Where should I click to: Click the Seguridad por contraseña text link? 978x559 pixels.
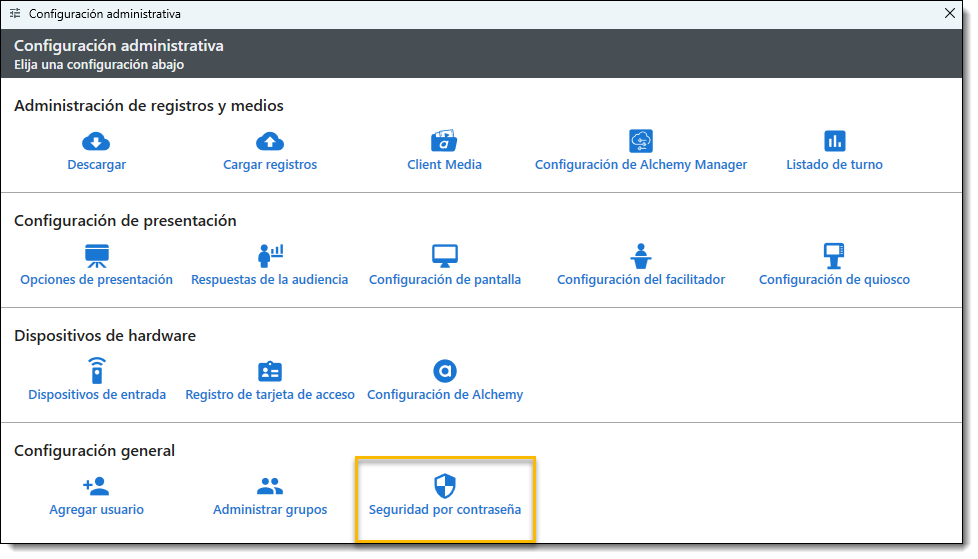tap(444, 510)
